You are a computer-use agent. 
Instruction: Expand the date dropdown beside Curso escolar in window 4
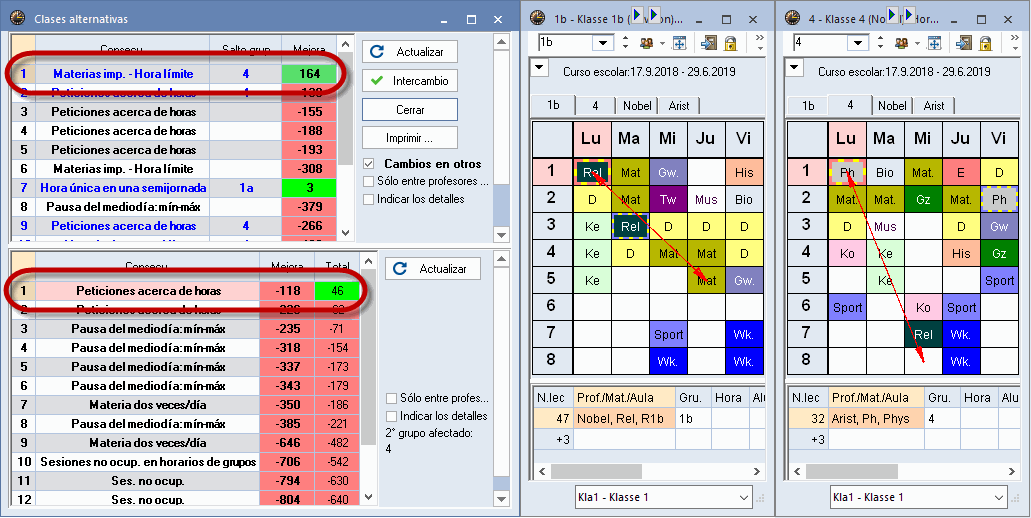(x=794, y=67)
